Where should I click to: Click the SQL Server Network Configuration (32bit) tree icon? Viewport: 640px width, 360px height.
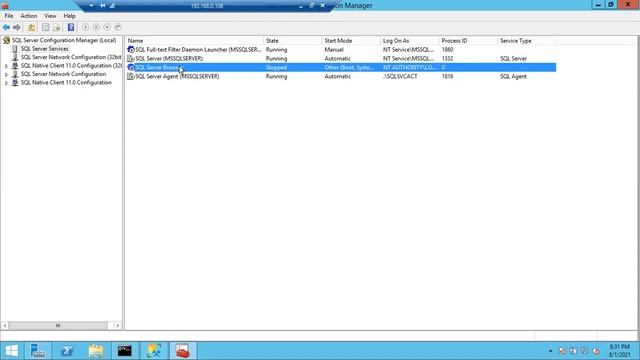point(15,57)
